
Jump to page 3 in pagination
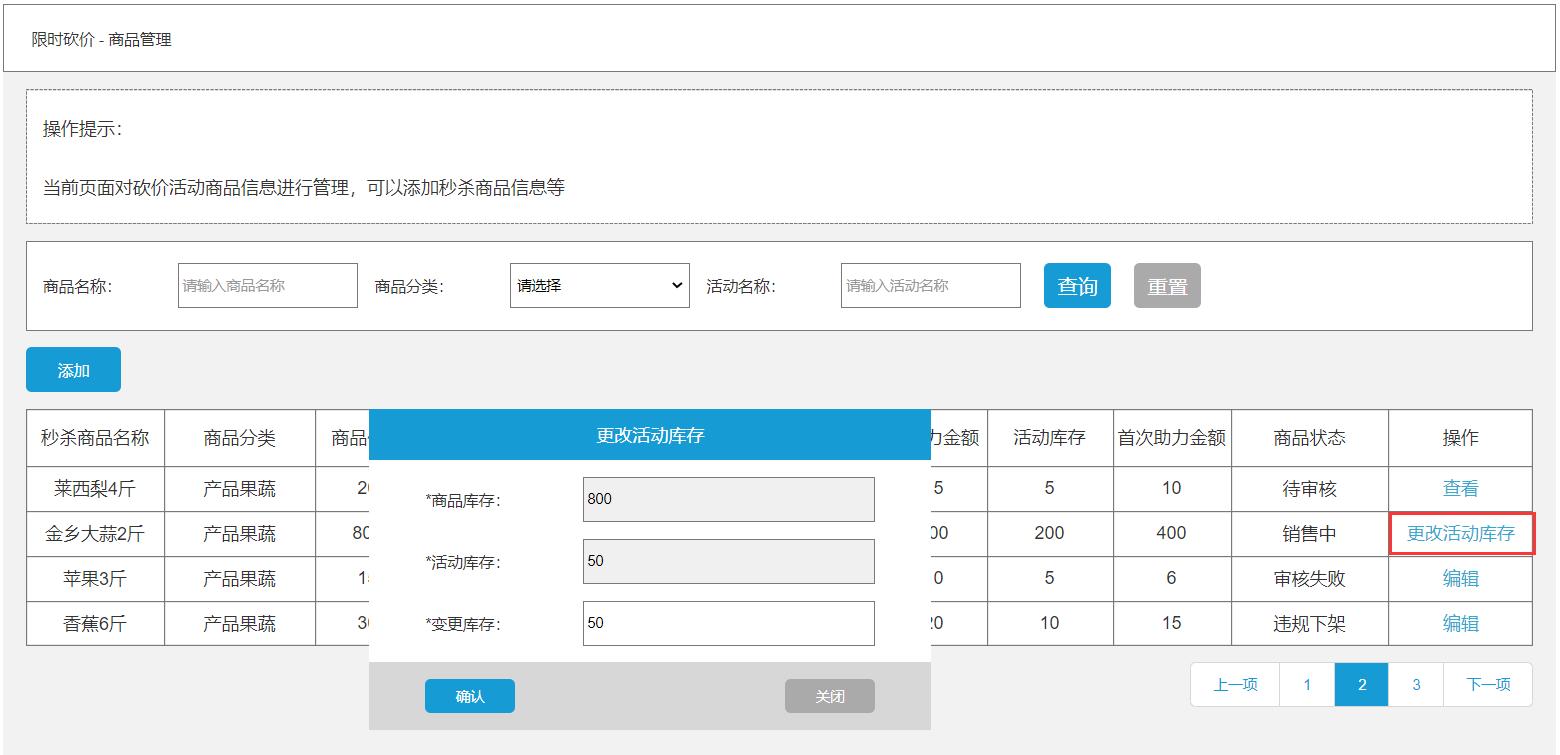click(x=1415, y=684)
